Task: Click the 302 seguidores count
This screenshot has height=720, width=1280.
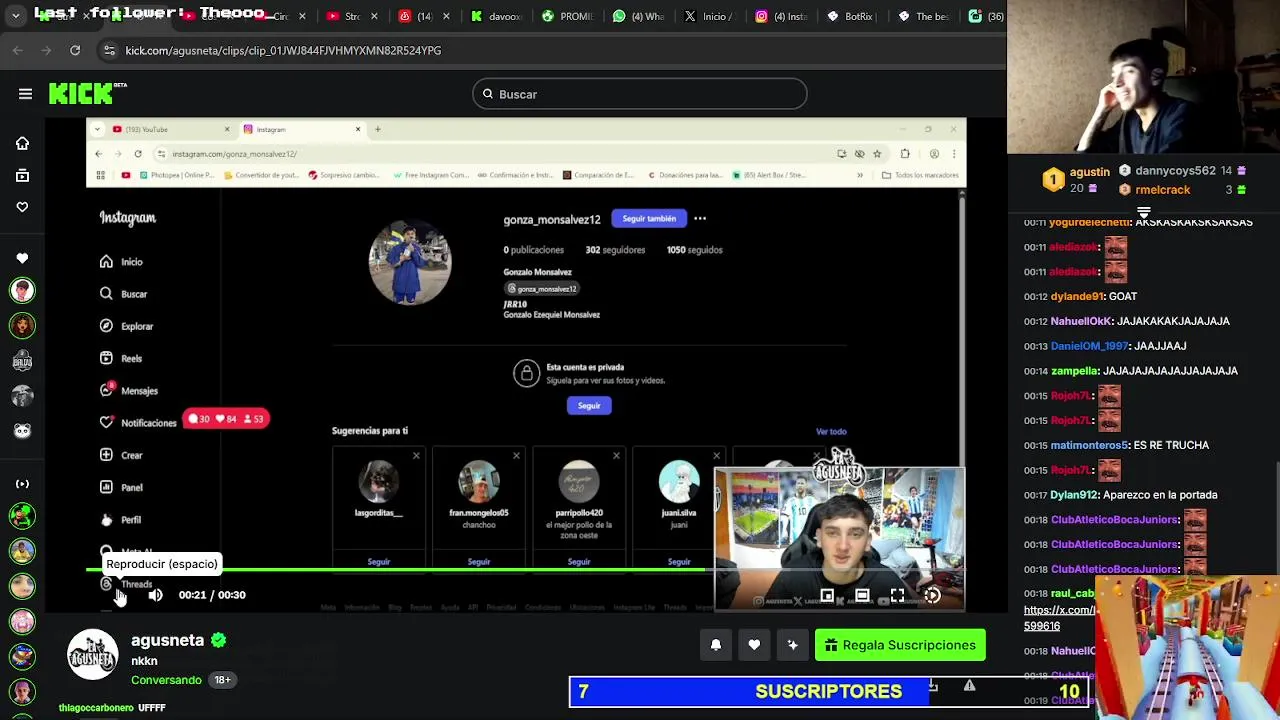Action: click(615, 250)
